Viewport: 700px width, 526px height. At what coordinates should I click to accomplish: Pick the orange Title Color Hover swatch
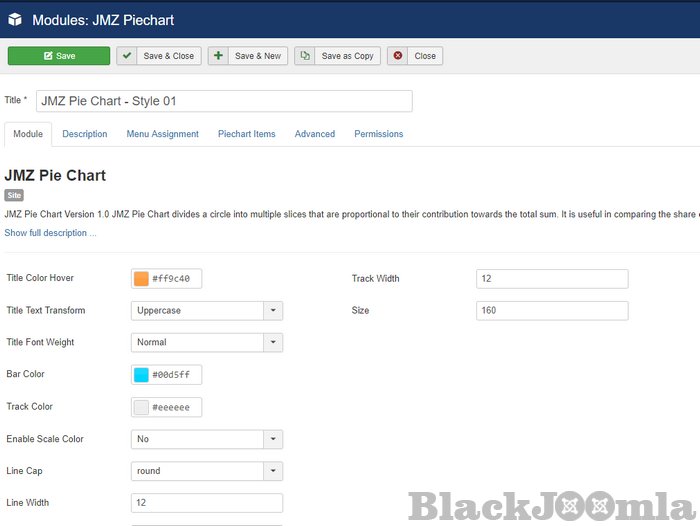click(141, 279)
